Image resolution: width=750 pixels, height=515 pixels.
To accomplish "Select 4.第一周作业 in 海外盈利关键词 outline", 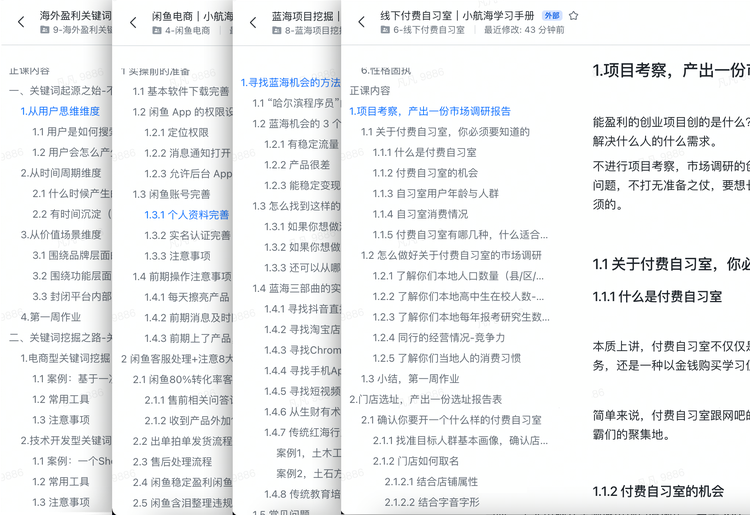I will 50,317.
